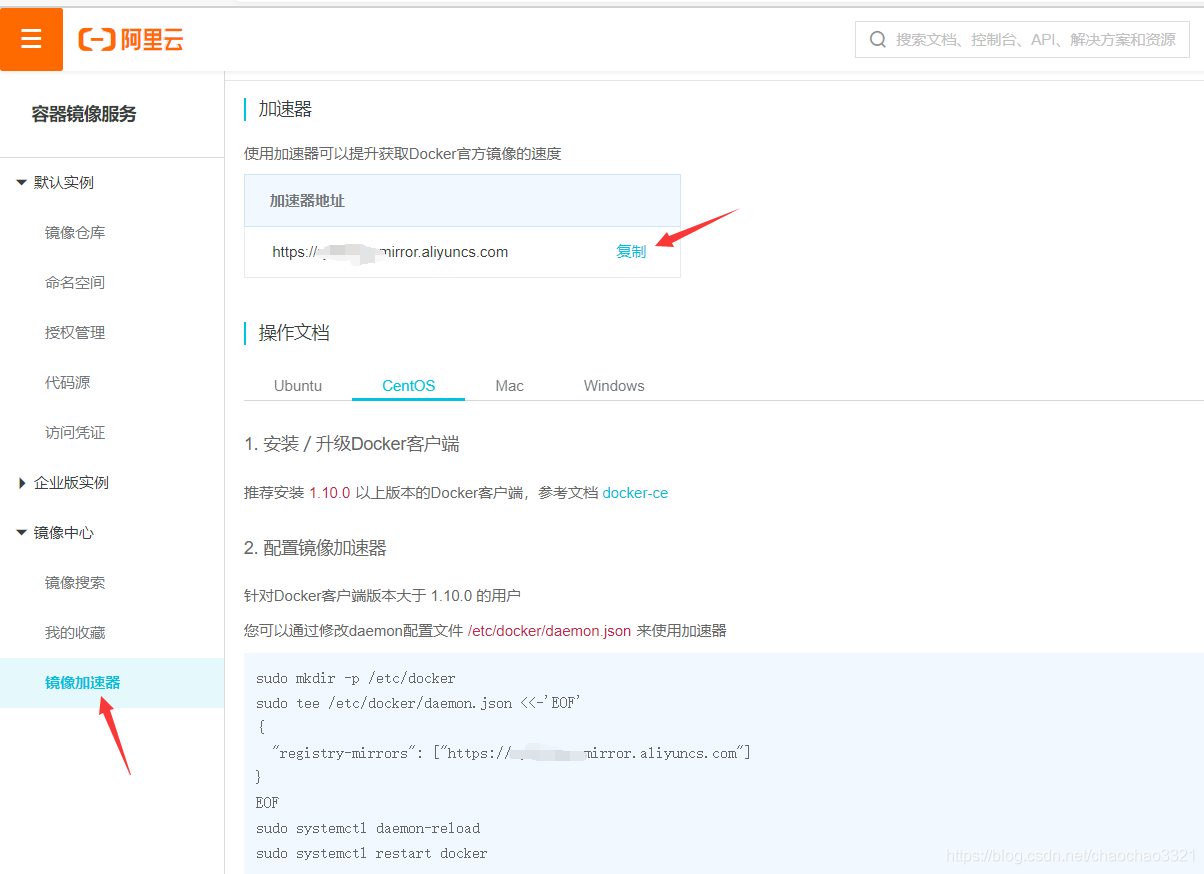The height and width of the screenshot is (874, 1204).
Task: Switch to the Ubuntu tab
Action: click(x=298, y=386)
